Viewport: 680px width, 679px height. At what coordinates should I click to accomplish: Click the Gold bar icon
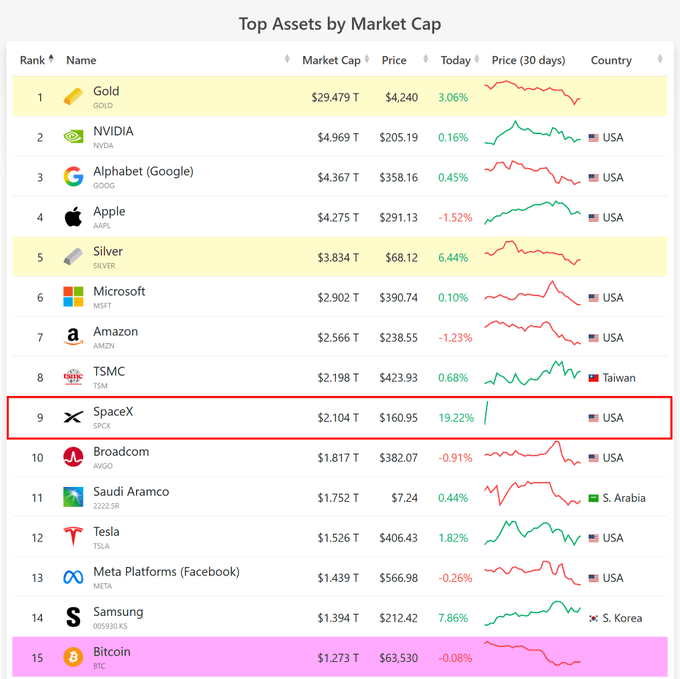click(x=73, y=97)
